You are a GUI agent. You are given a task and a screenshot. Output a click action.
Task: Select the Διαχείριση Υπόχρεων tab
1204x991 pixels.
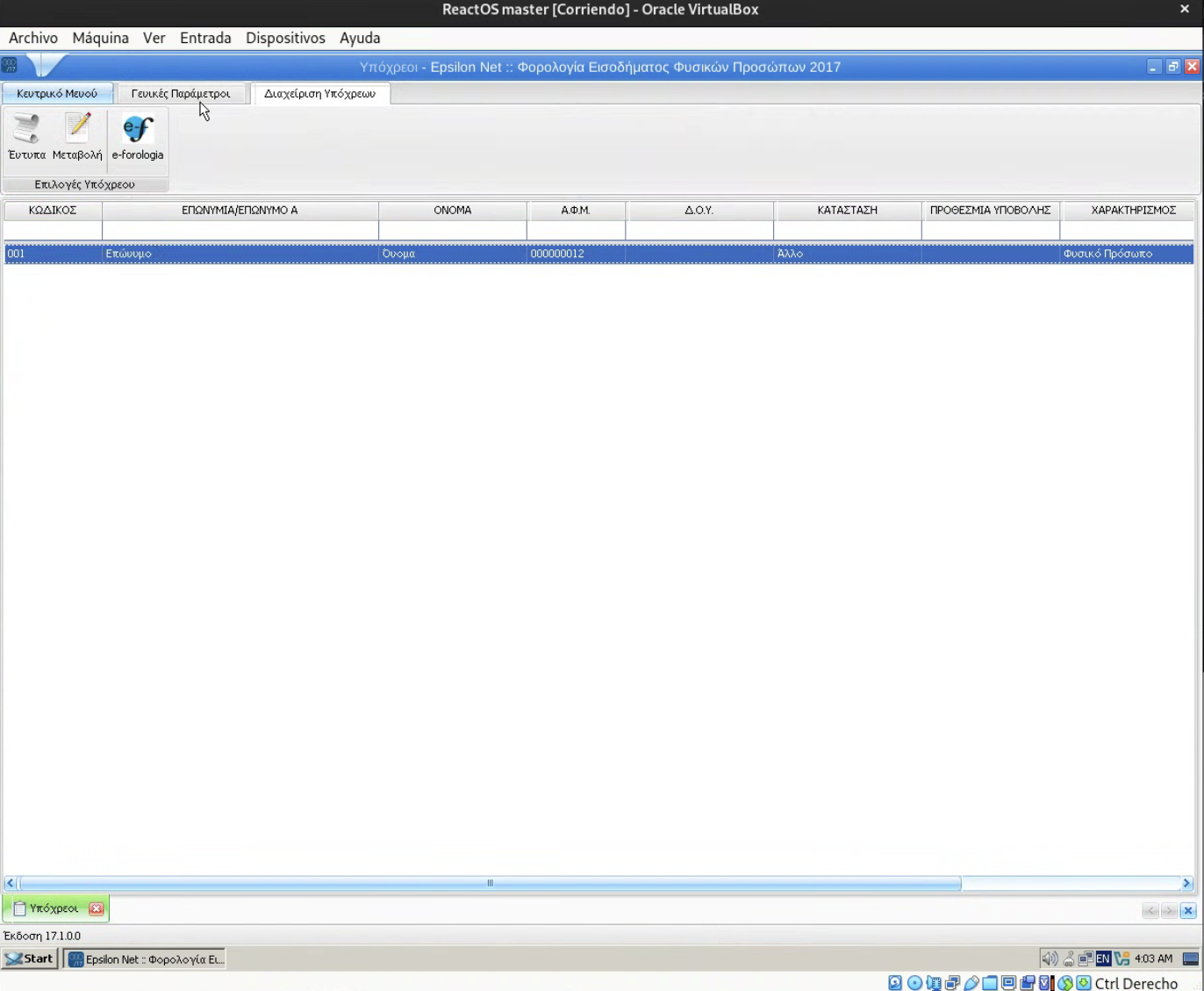click(319, 93)
